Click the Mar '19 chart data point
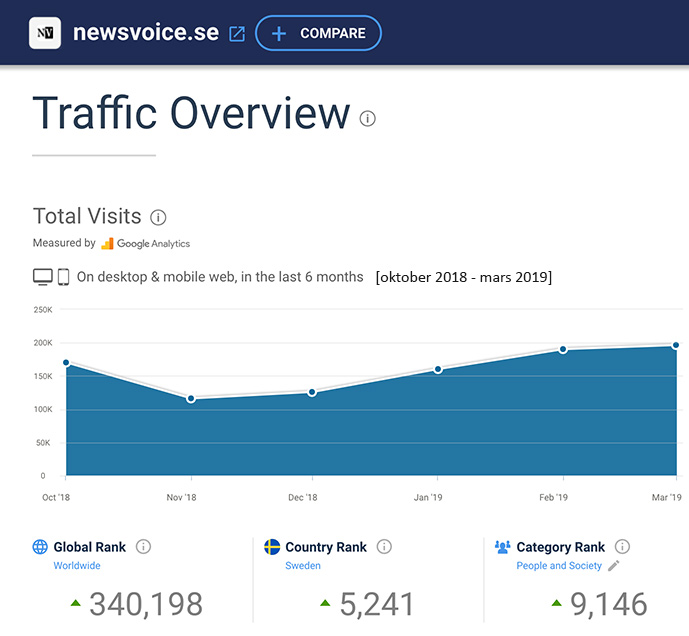 tap(676, 345)
